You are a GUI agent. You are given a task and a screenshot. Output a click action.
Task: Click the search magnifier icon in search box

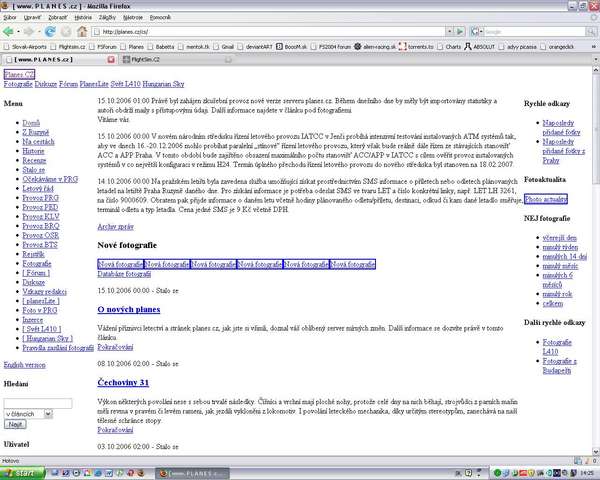tap(591, 32)
